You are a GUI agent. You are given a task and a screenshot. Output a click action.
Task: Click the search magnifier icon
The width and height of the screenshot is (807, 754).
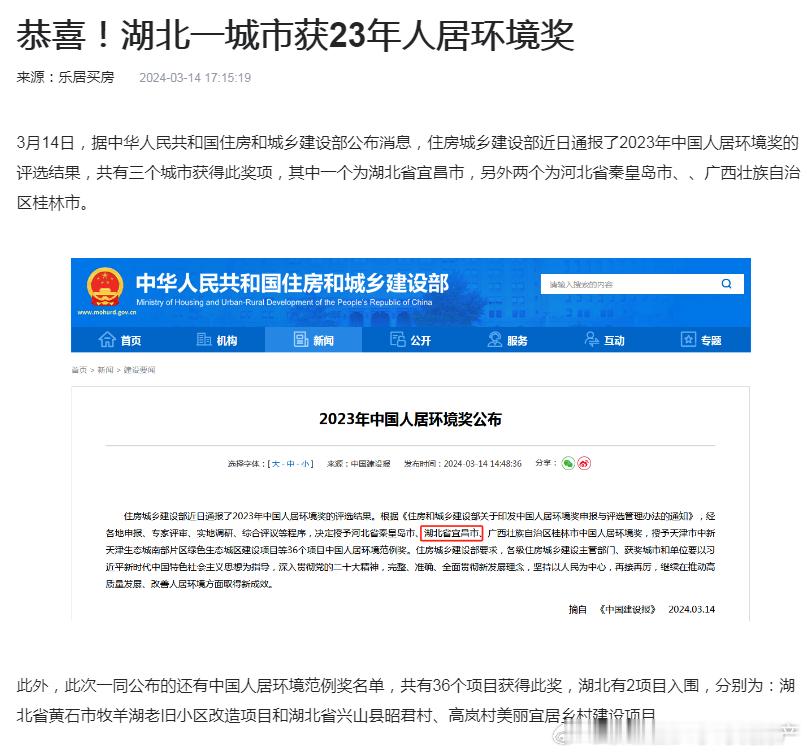[x=726, y=284]
